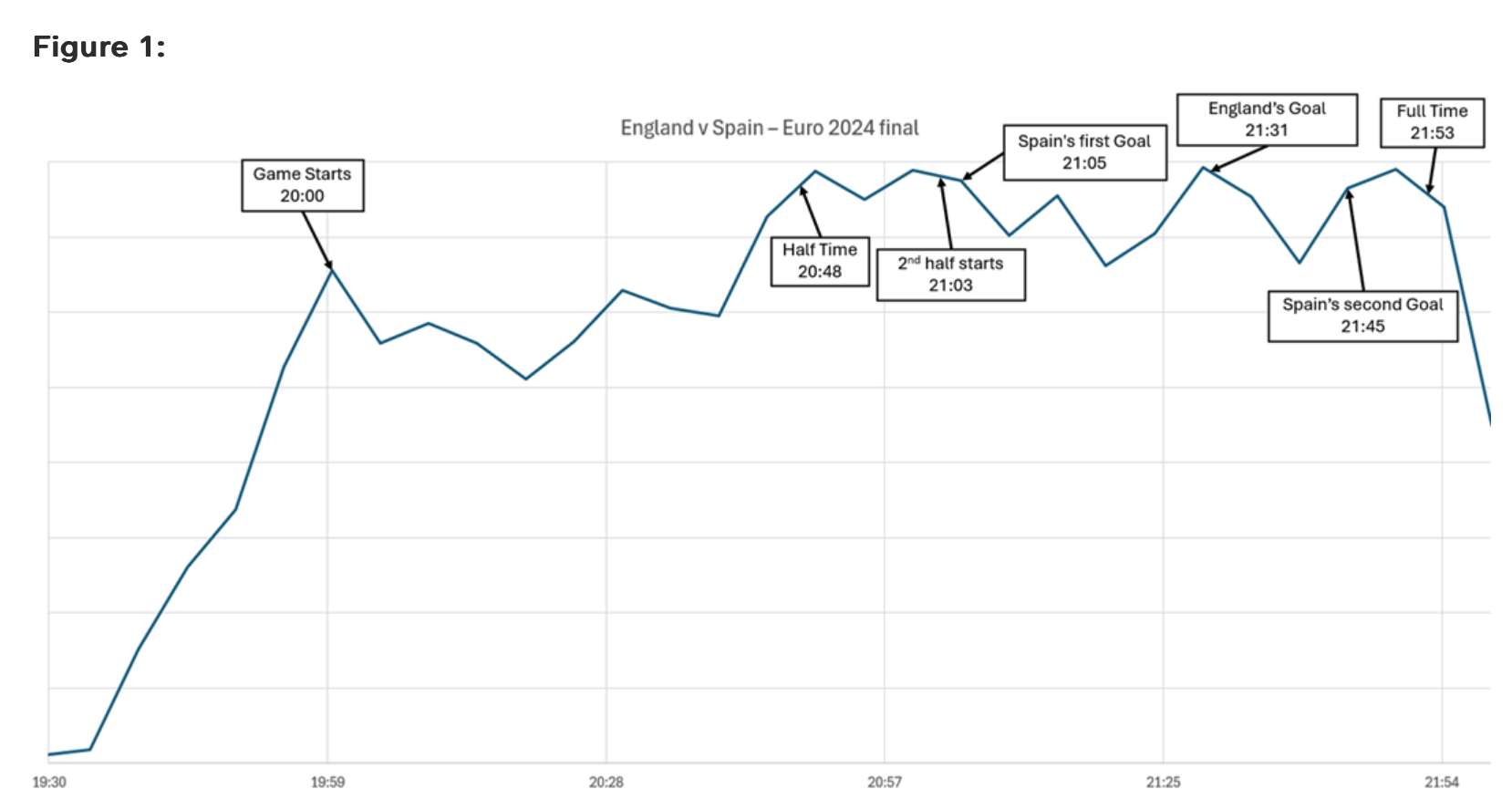
Task: Click the 20:28 x-axis tick label
Action: [606, 782]
